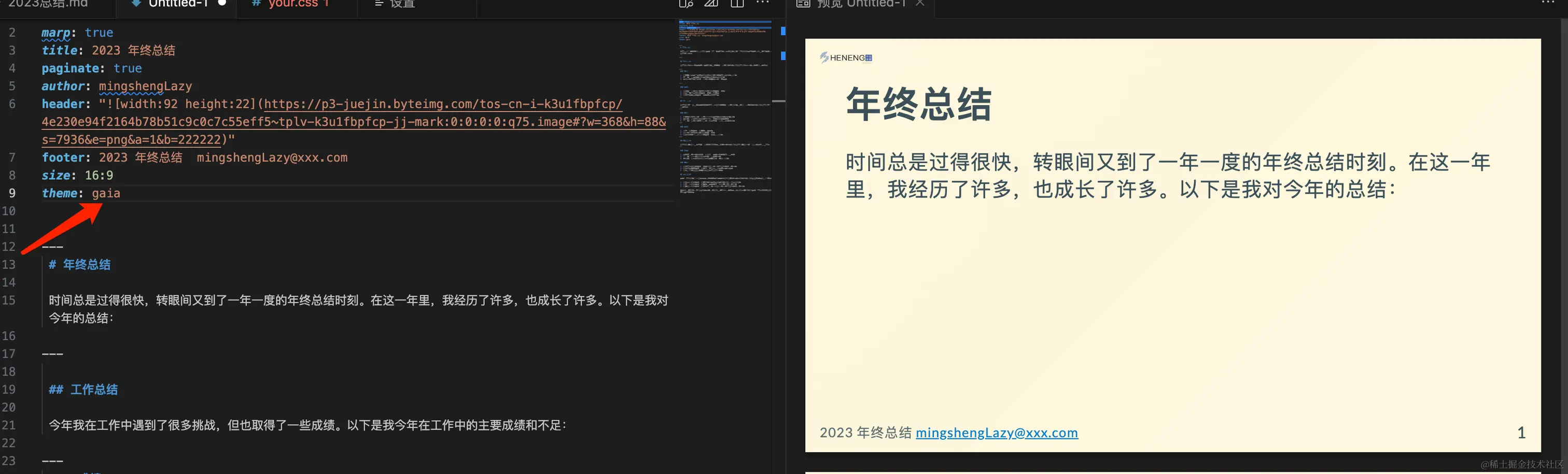Click the '---' separator on line 17
Image resolution: width=1568 pixels, height=474 pixels.
pyautogui.click(x=52, y=353)
